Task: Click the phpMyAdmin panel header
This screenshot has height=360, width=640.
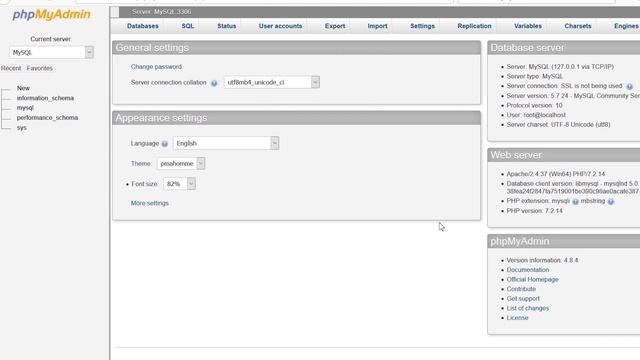Action: [x=564, y=241]
